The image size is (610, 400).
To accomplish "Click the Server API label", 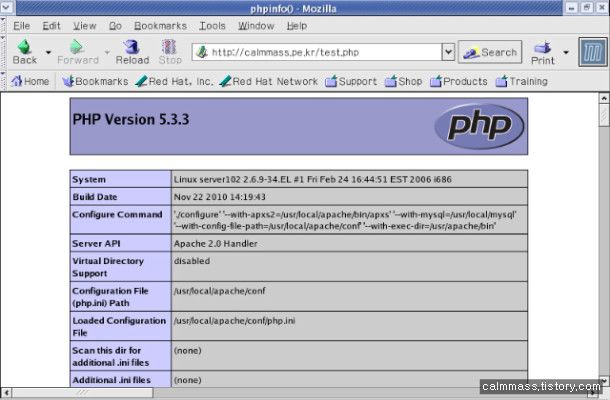I will click(96, 244).
